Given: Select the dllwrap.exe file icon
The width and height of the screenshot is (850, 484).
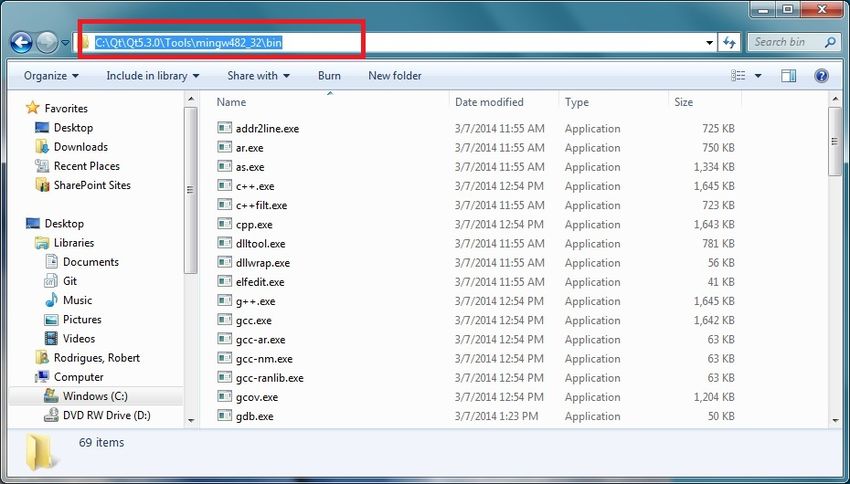Looking at the screenshot, I should point(224,262).
